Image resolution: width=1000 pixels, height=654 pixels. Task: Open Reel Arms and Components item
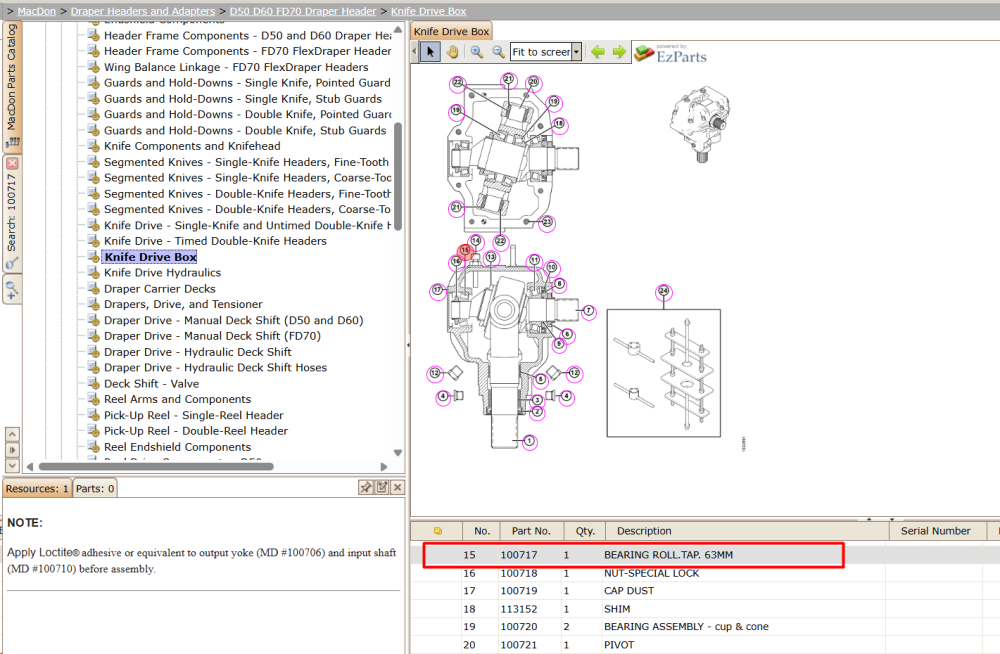[x=177, y=399]
